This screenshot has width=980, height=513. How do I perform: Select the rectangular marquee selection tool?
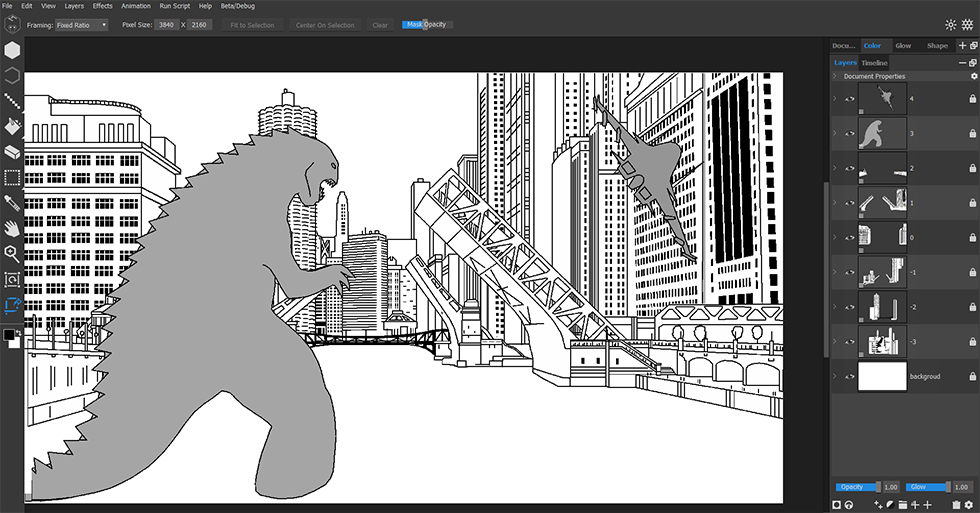12,178
